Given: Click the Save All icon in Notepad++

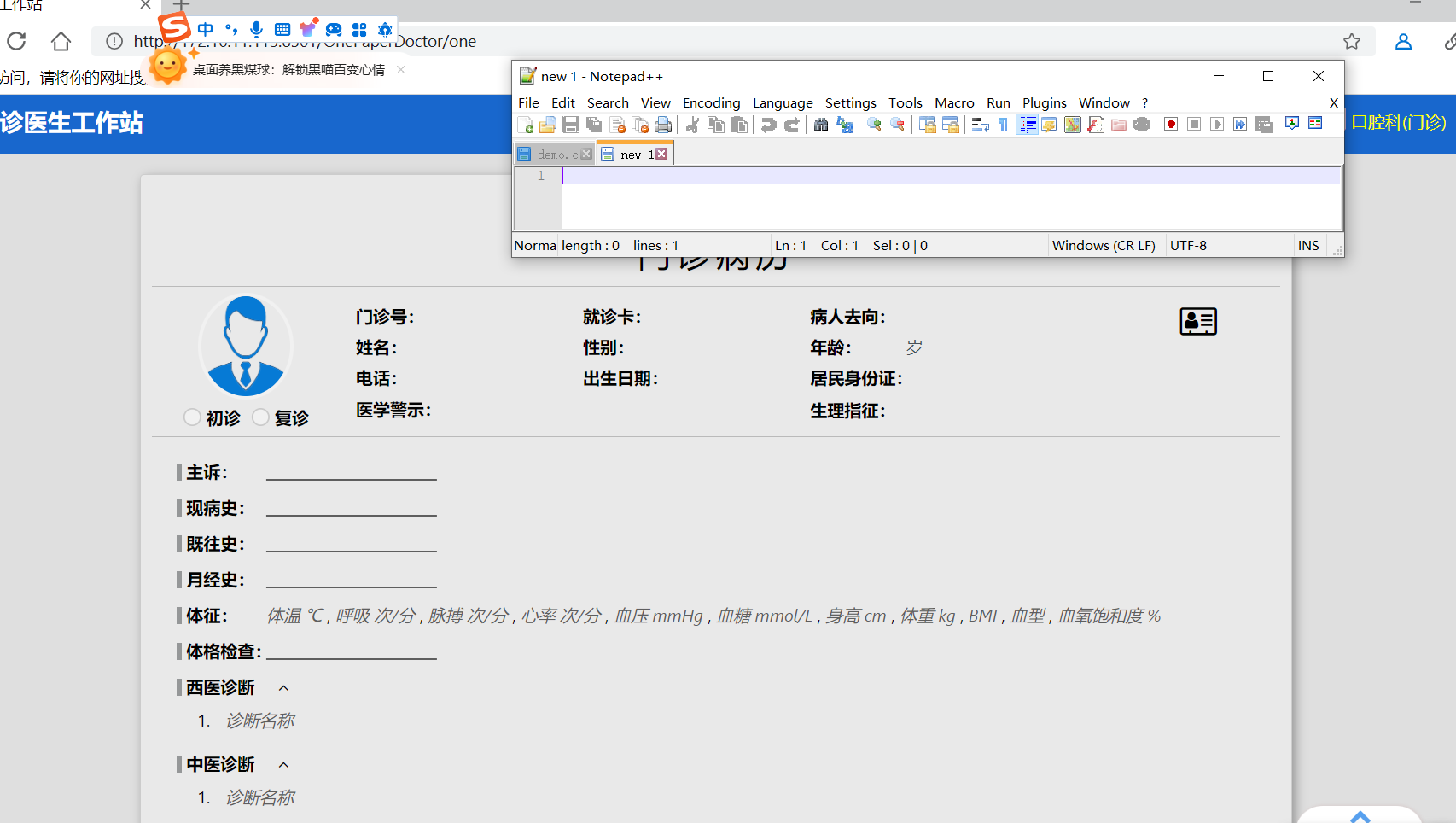Looking at the screenshot, I should [594, 125].
